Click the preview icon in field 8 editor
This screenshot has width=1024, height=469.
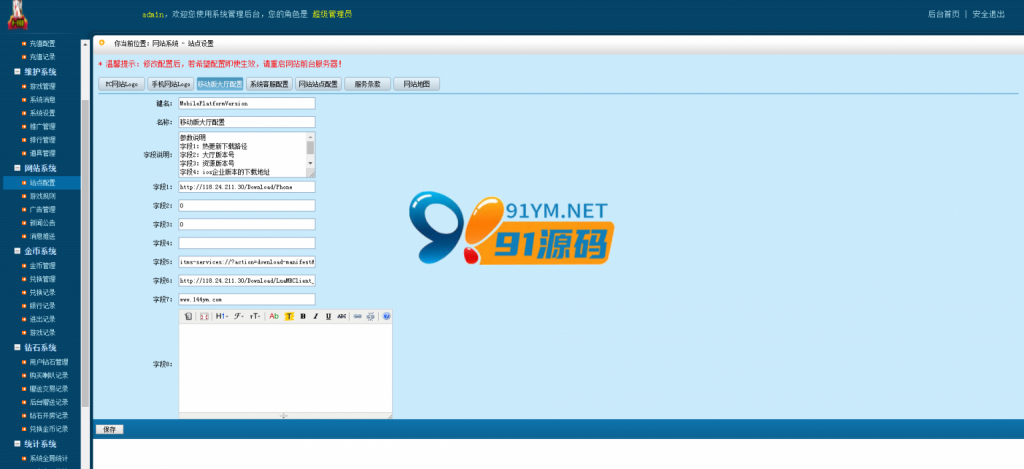coord(204,316)
